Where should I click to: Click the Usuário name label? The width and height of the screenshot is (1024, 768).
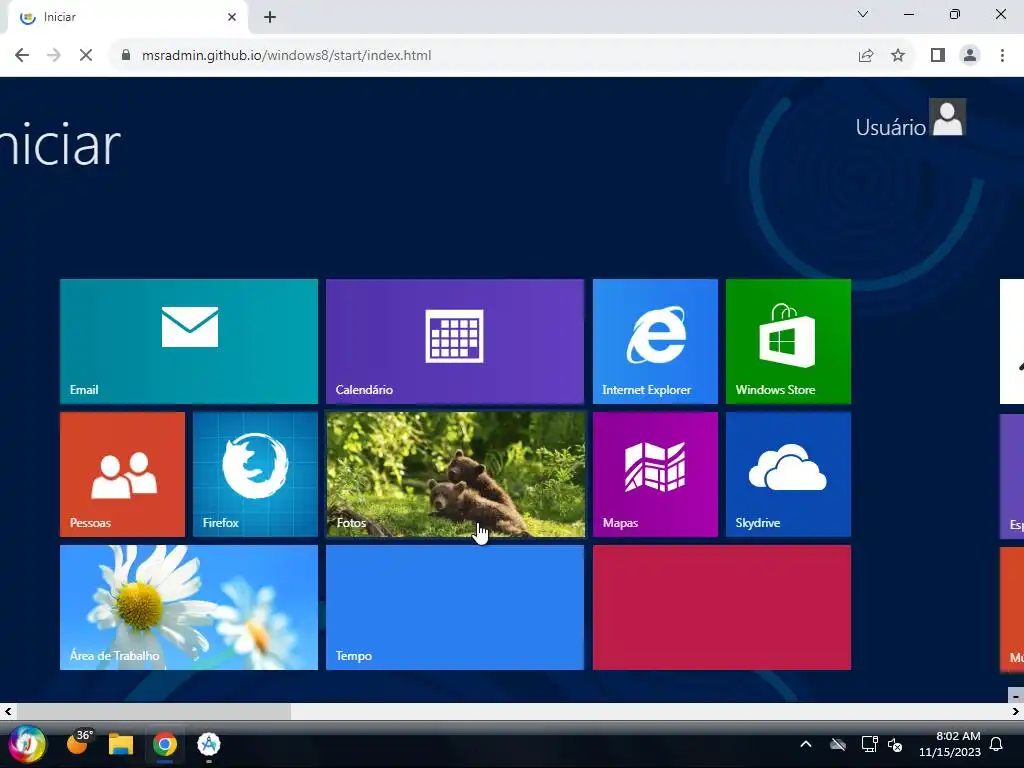[x=890, y=127]
